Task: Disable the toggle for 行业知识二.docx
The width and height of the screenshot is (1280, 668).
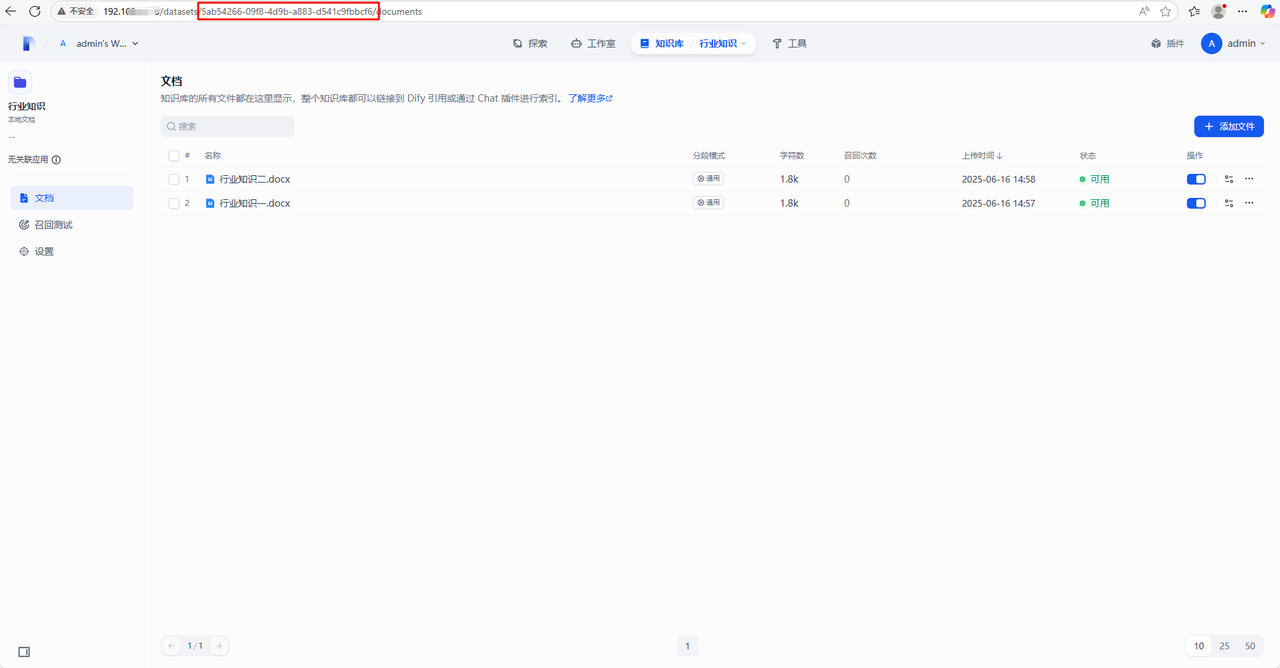Action: tap(1196, 179)
